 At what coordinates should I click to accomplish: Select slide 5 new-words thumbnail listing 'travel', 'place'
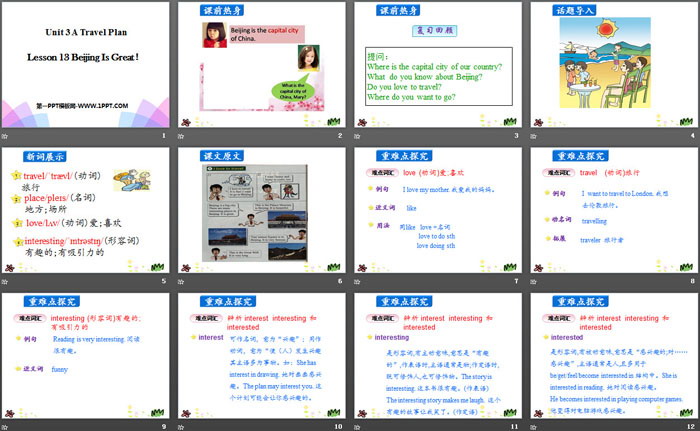85,210
